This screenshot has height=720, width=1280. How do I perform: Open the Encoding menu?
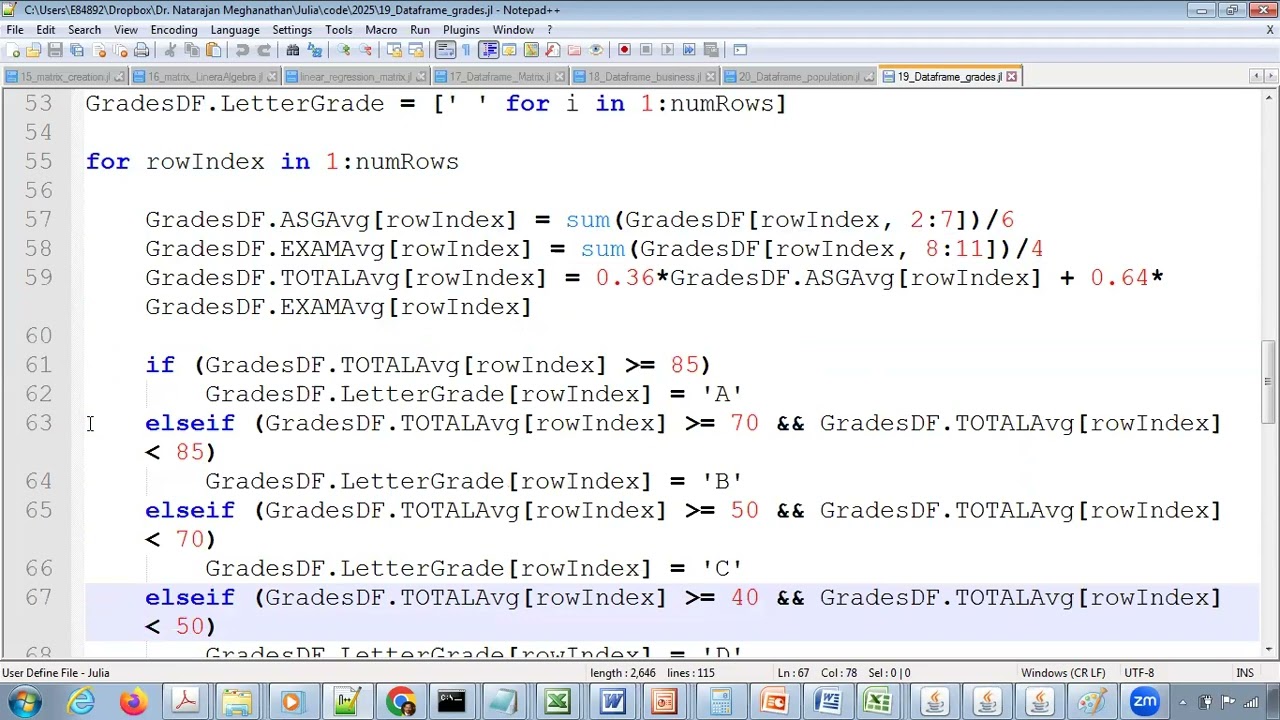coord(174,30)
